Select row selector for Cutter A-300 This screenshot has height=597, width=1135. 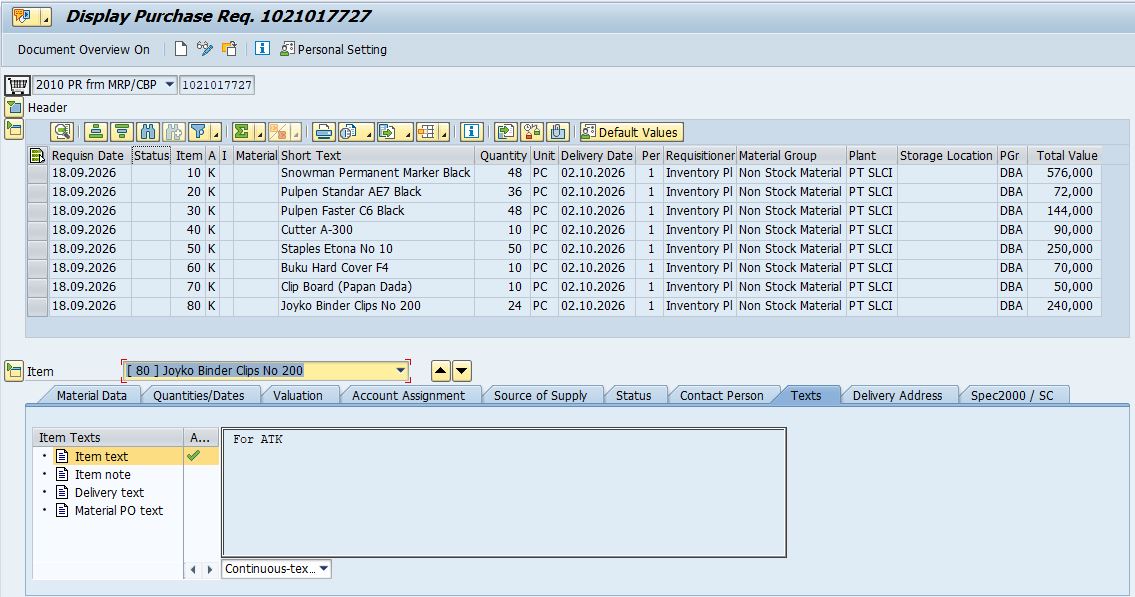point(37,230)
